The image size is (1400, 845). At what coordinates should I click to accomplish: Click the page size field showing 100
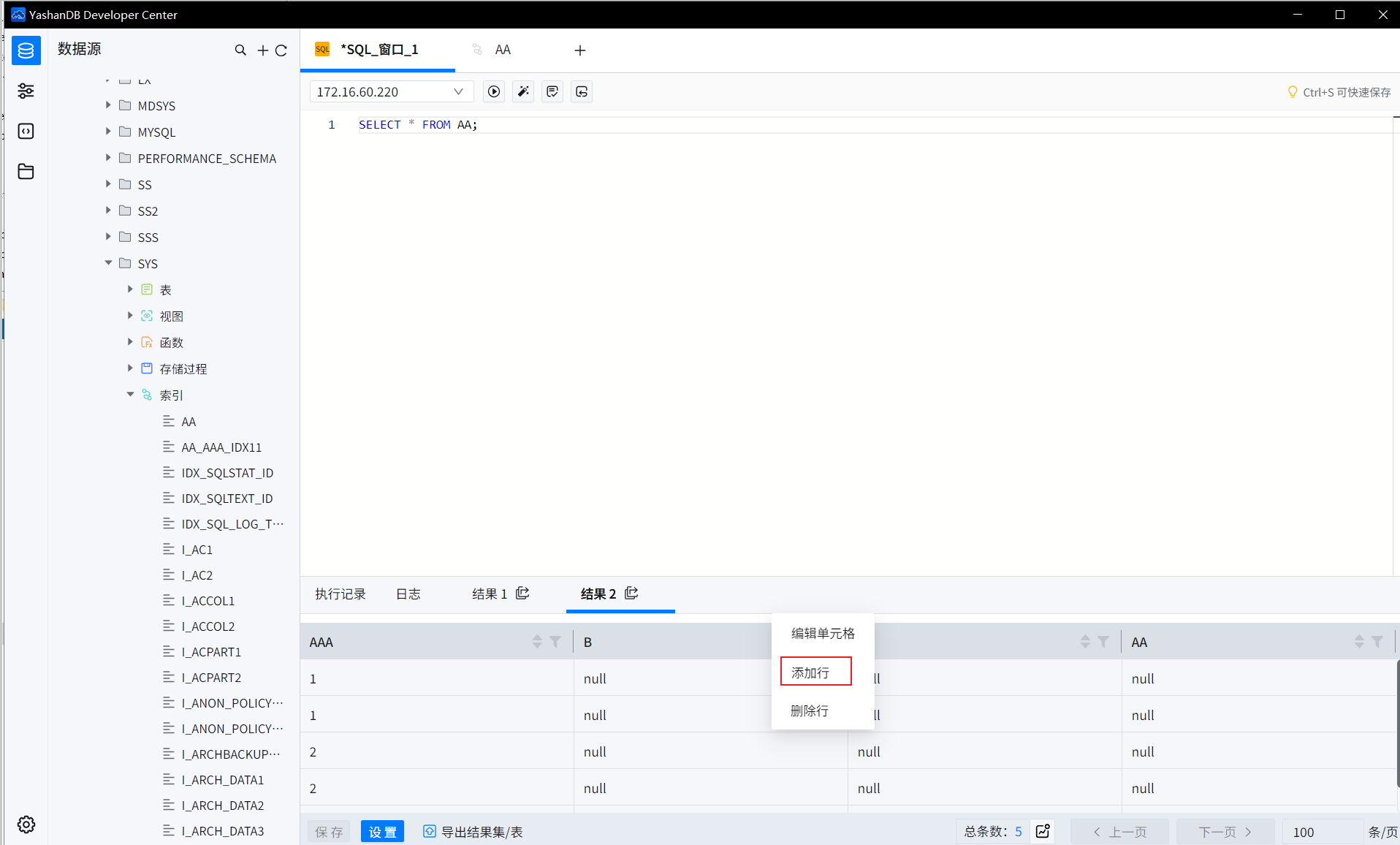click(1321, 832)
